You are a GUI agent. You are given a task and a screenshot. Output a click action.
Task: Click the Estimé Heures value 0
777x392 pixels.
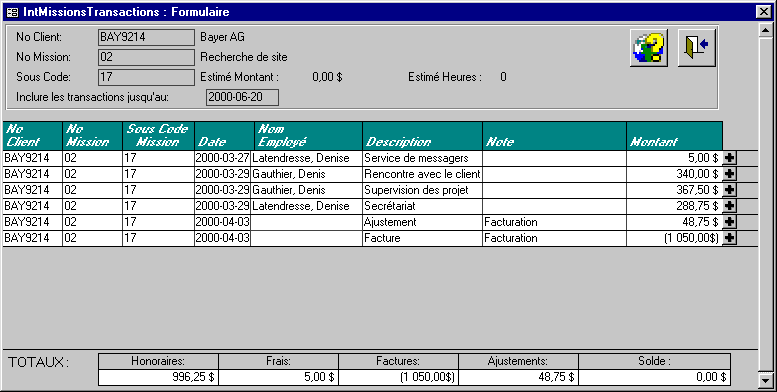(503, 77)
